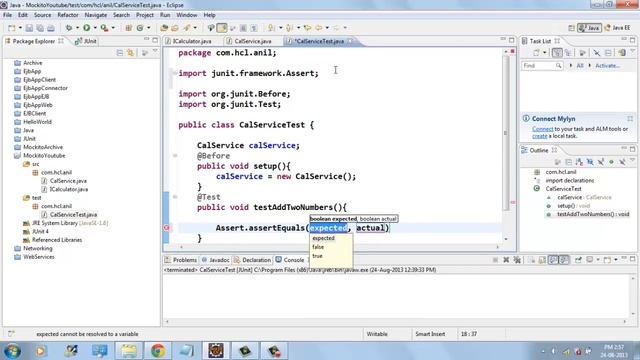Open the New toolbar button dropdown arrow
This screenshot has width=640, height=360.
[x=20, y=28]
